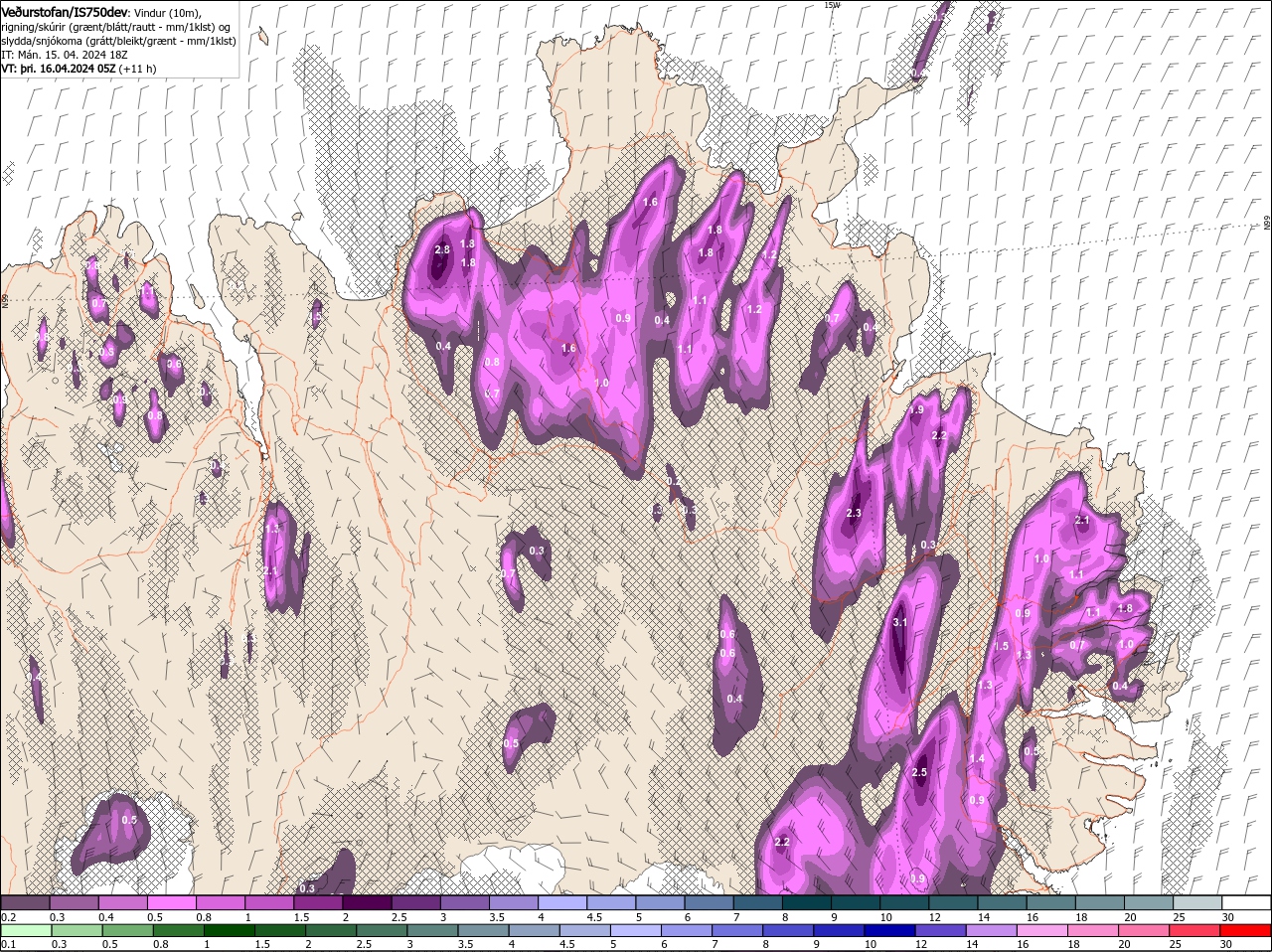The width and height of the screenshot is (1272, 952).
Task: Click the 2.5 precipitation value on the map
Action: [919, 772]
